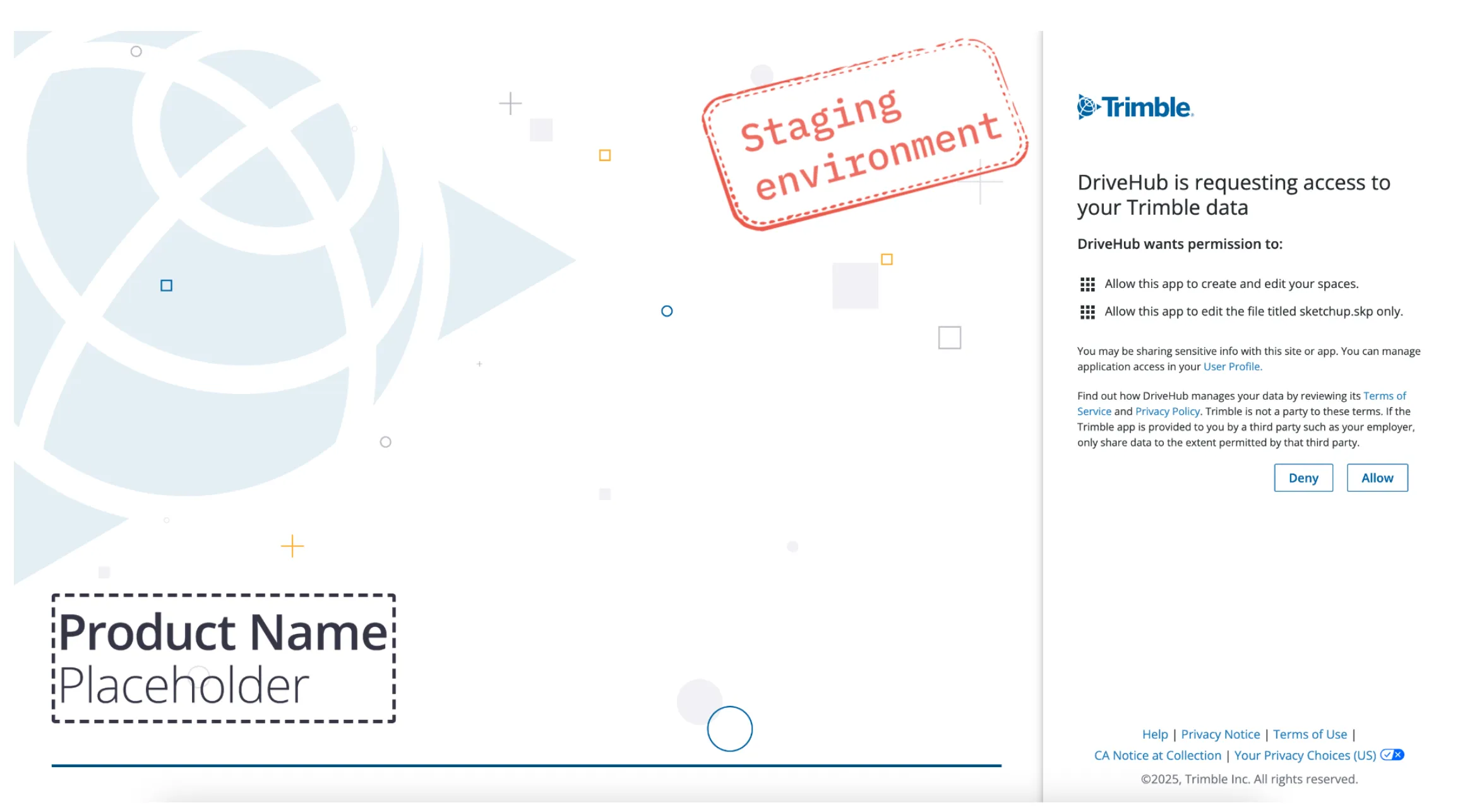
Task: Click the 'DriveHub is requesting access' title
Action: [1233, 194]
